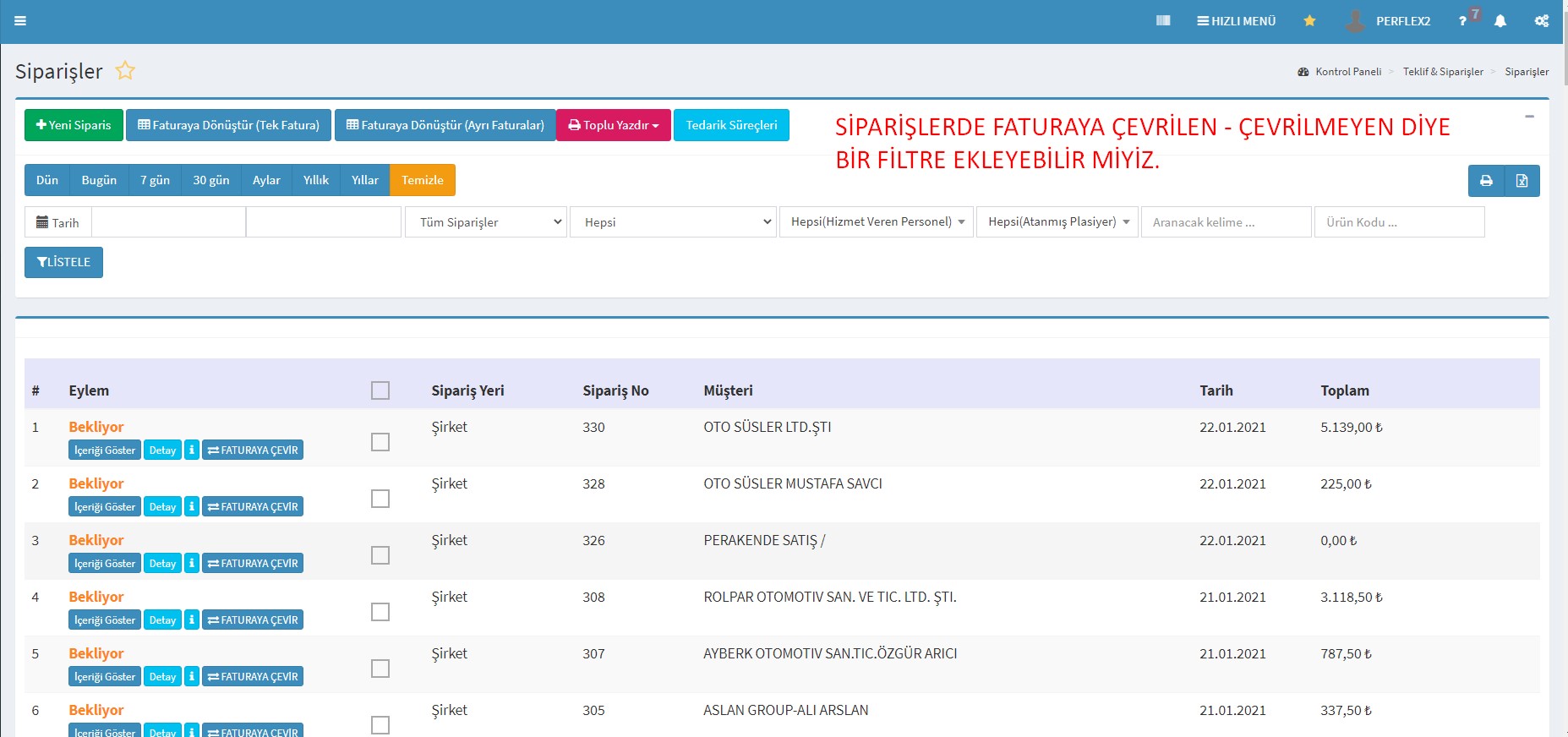
Task: Click the yellow star in top bar
Action: 1309,21
